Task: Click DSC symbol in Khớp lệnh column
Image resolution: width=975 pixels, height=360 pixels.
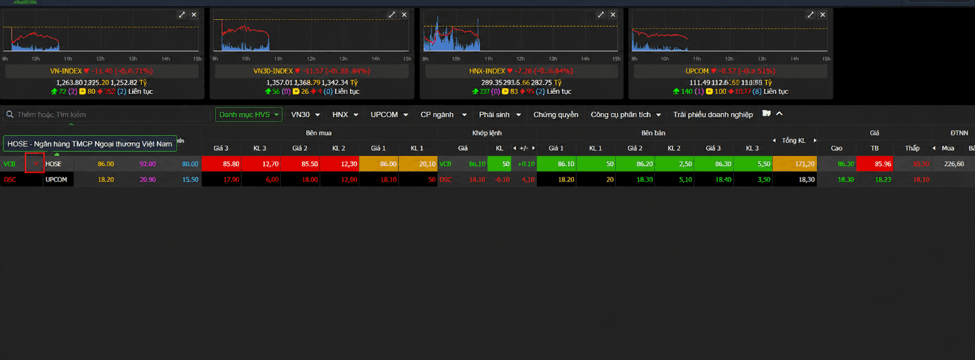Action: (x=446, y=179)
